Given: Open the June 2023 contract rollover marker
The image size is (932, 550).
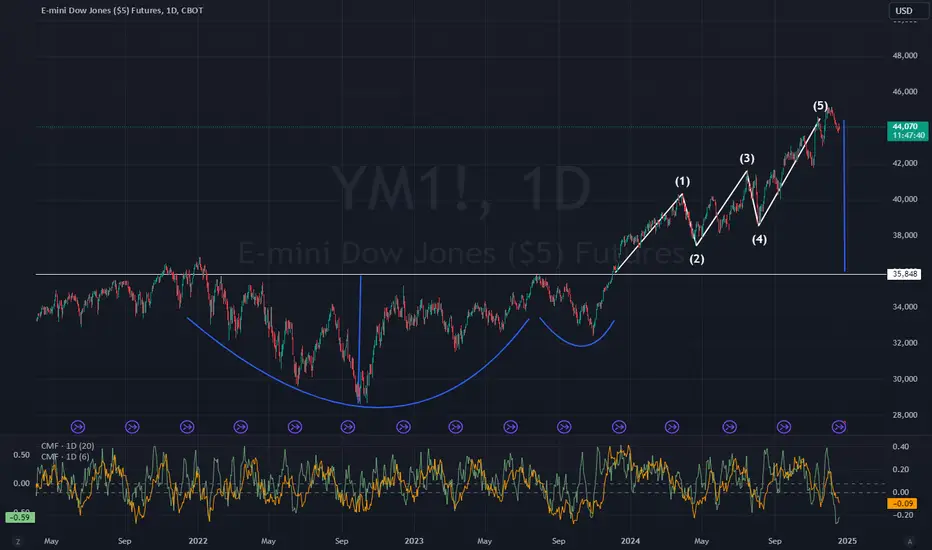Looking at the screenshot, I should click(510, 426).
